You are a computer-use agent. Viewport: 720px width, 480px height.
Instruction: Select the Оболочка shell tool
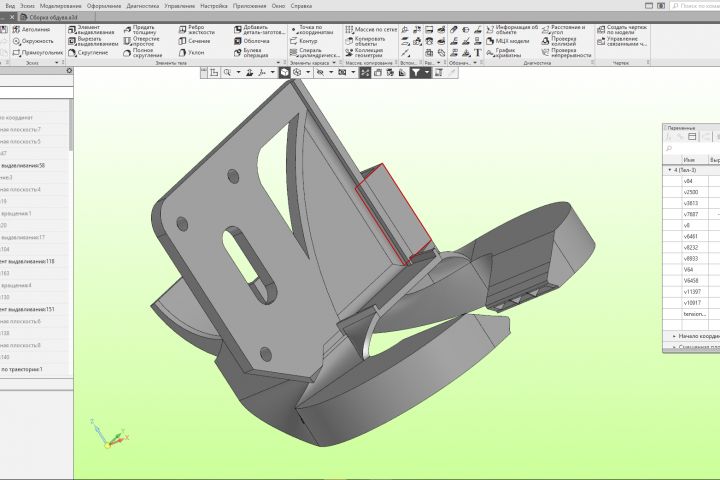coord(252,41)
